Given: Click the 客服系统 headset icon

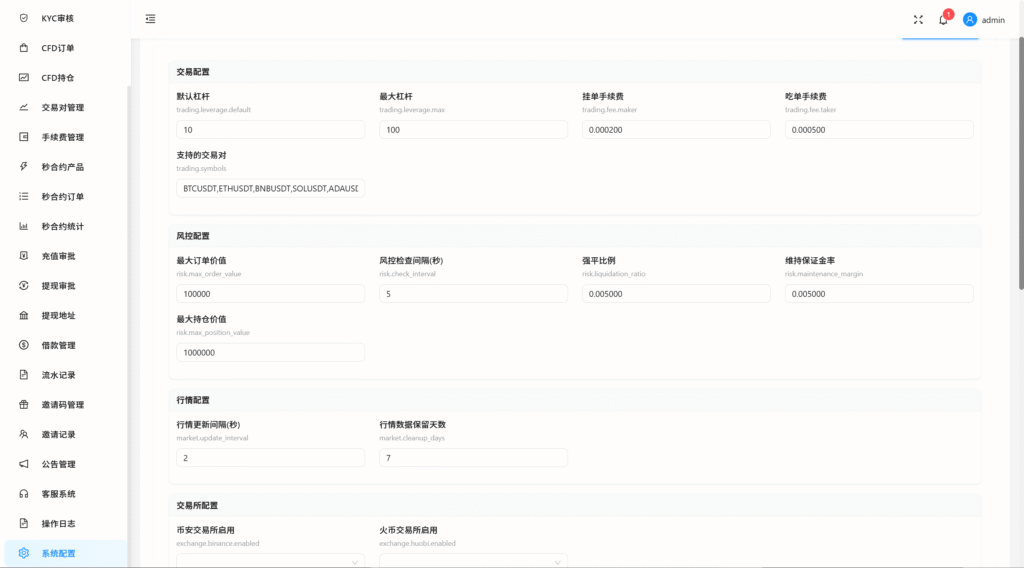Looking at the screenshot, I should click(24, 494).
